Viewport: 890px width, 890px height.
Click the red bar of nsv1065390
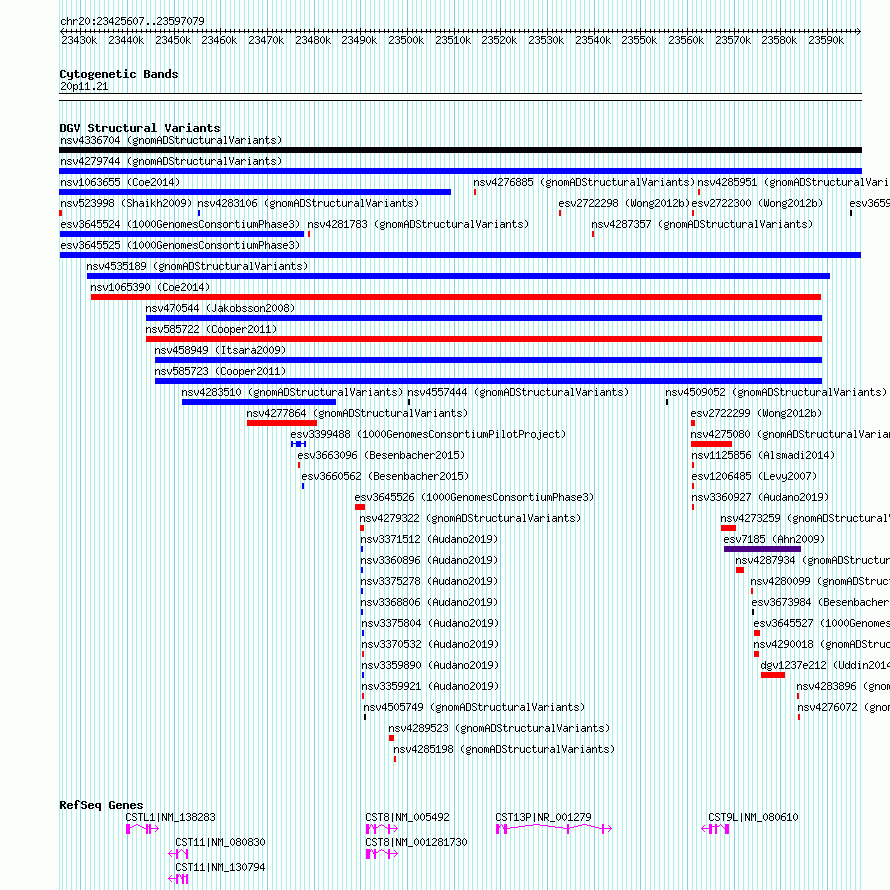tap(456, 297)
